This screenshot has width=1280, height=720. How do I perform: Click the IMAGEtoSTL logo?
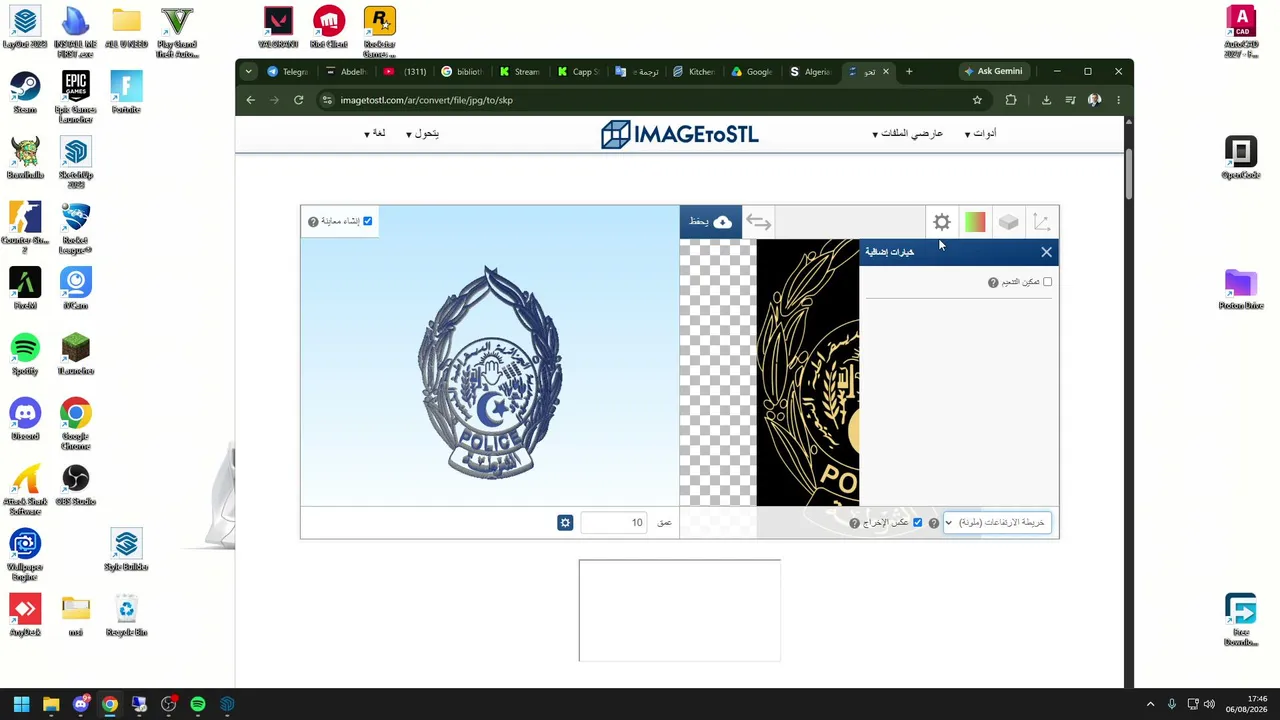pos(680,134)
